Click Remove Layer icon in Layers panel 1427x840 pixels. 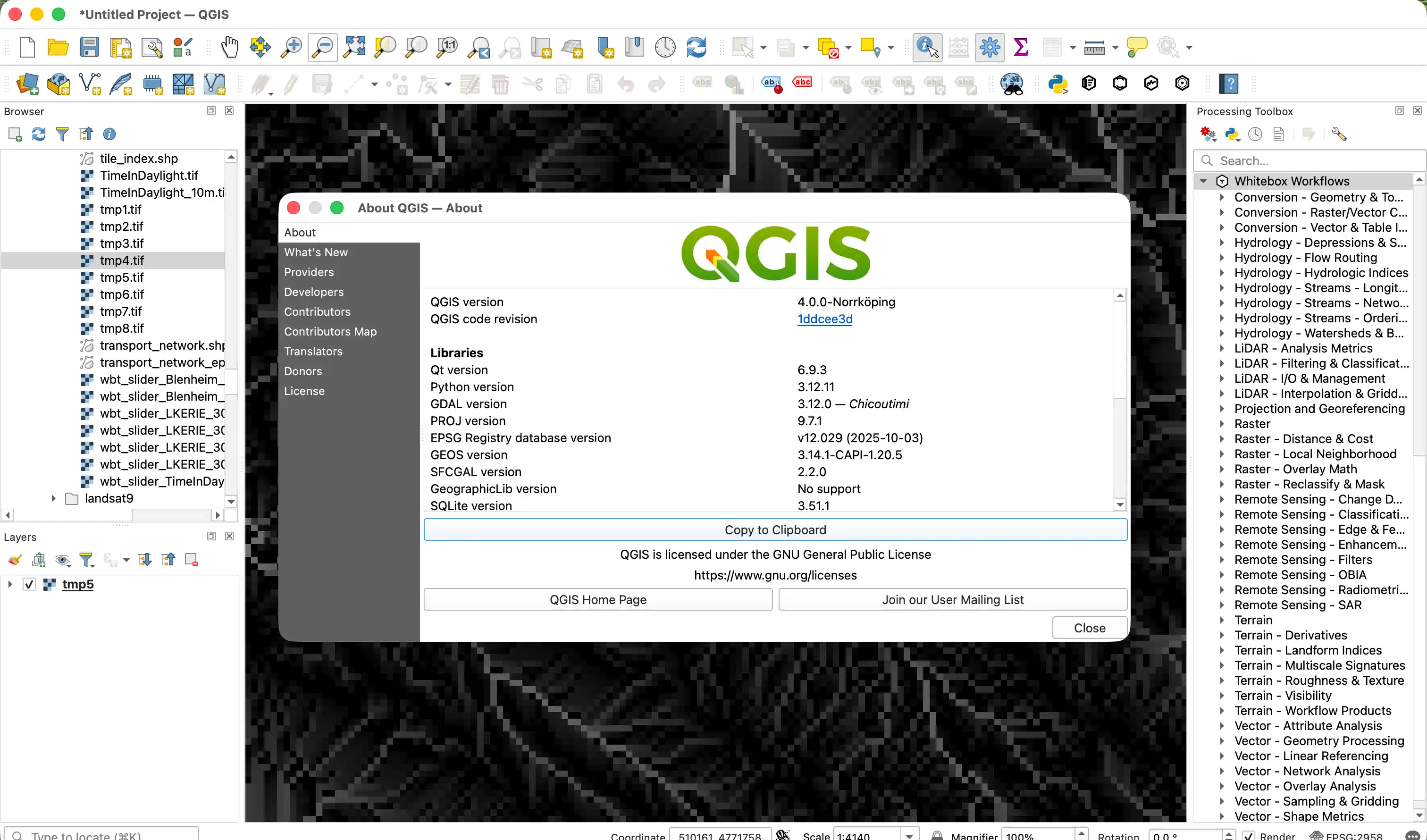(x=192, y=560)
